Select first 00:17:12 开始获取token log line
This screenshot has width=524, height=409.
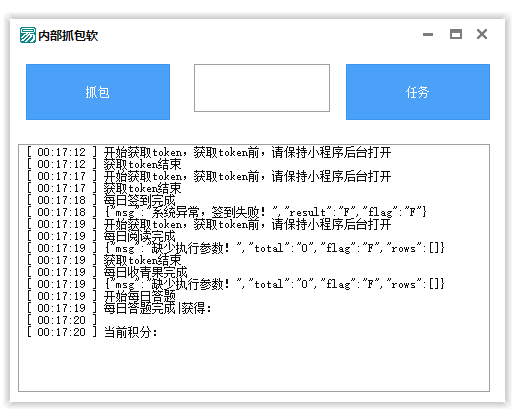point(209,152)
